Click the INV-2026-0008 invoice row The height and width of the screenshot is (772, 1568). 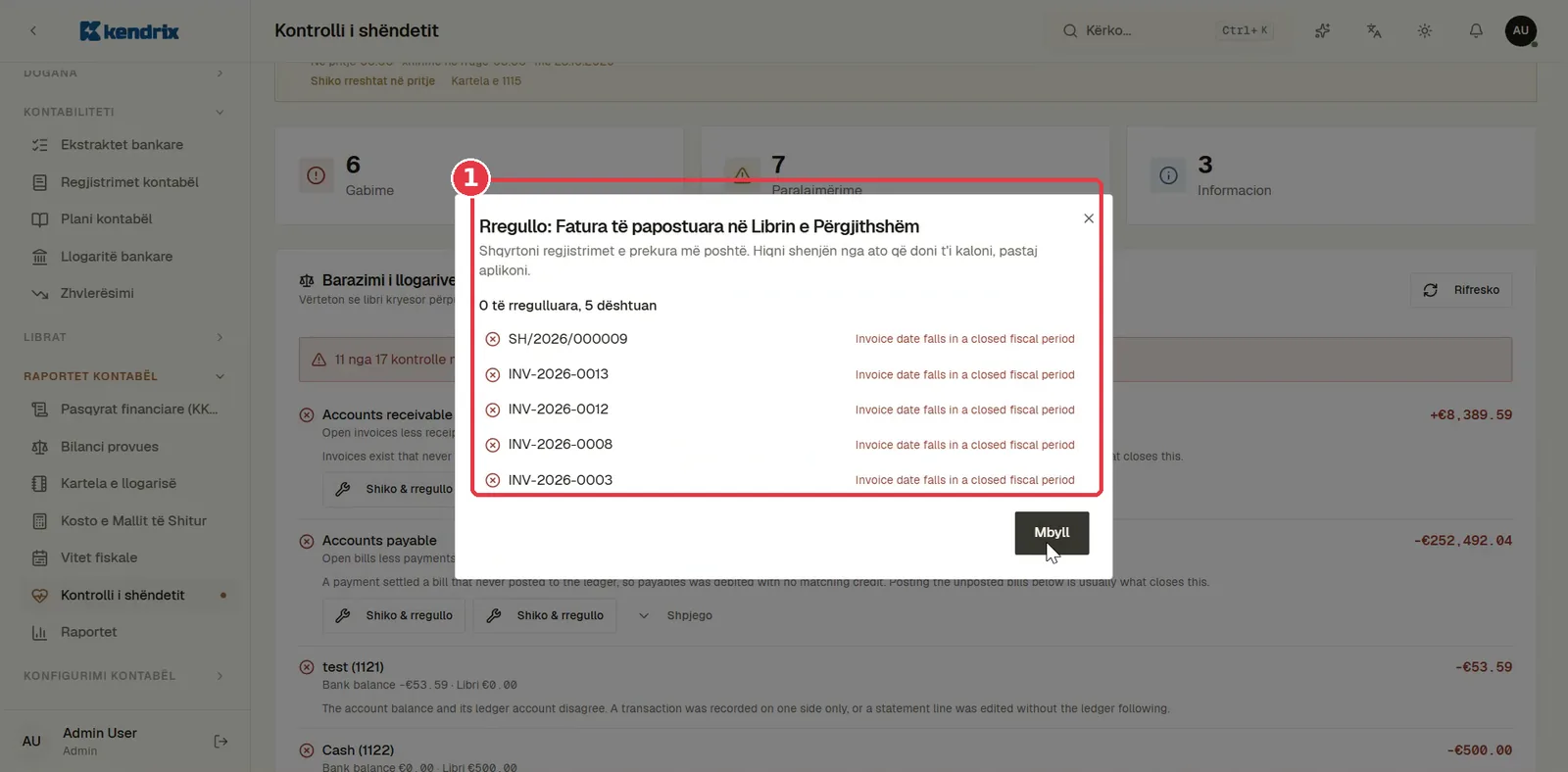pos(780,445)
